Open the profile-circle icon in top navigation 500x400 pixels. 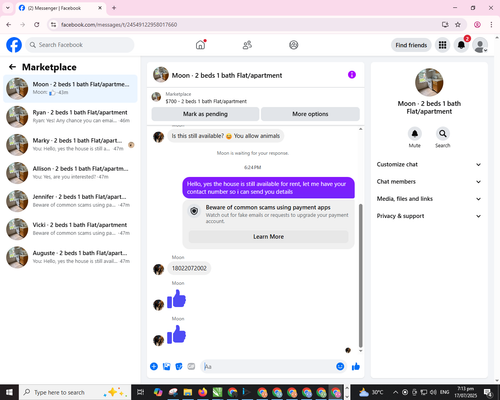[x=294, y=45]
